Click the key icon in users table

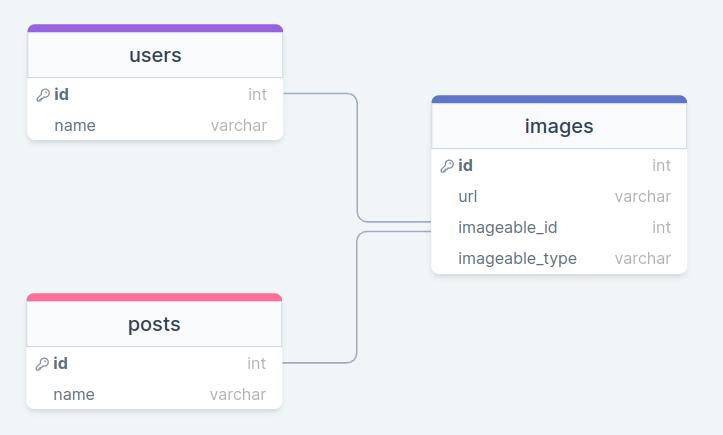pos(42,95)
